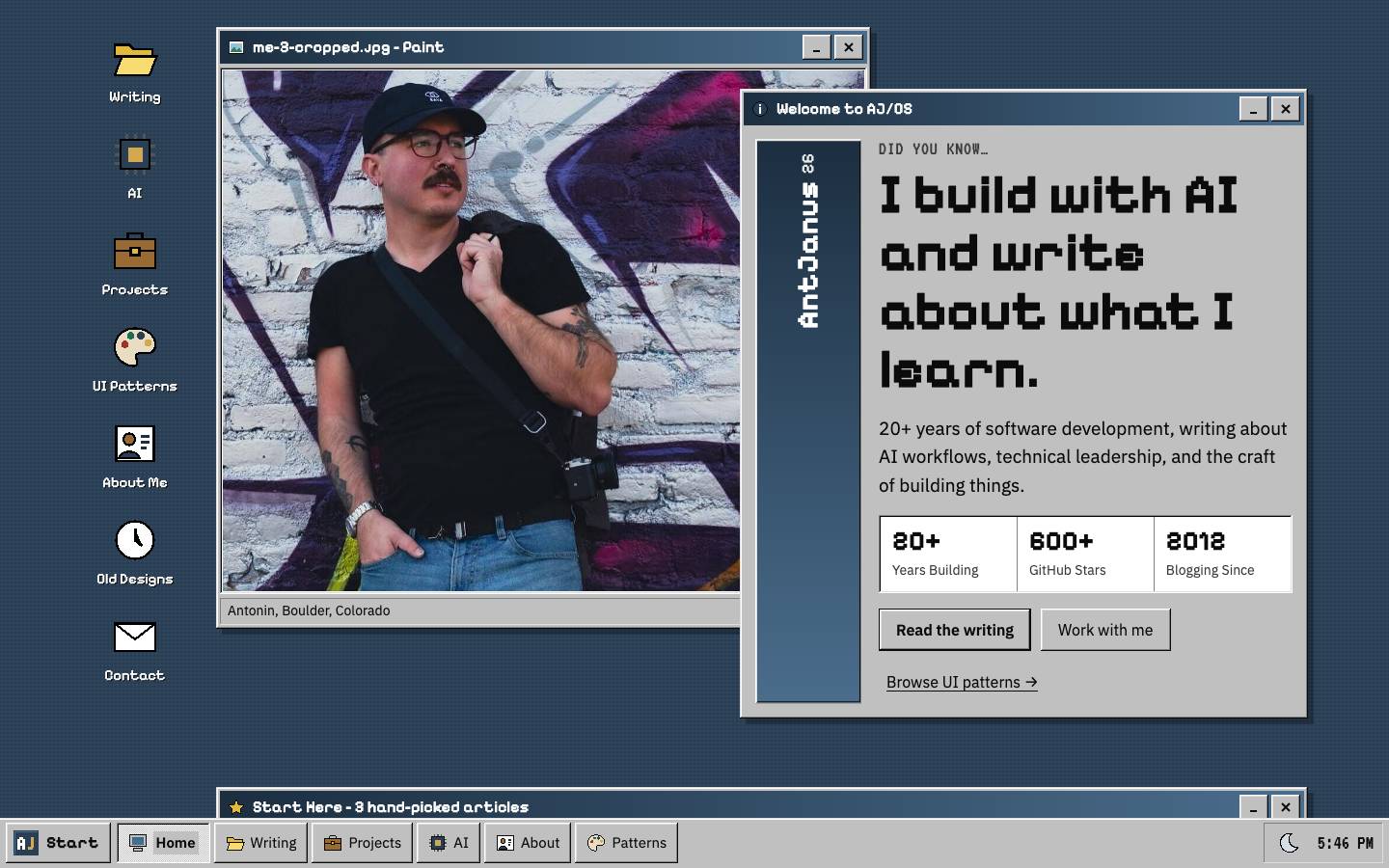Open the Projects briefcase desktop icon
Viewport: 1389px width, 868px height.
point(135,265)
